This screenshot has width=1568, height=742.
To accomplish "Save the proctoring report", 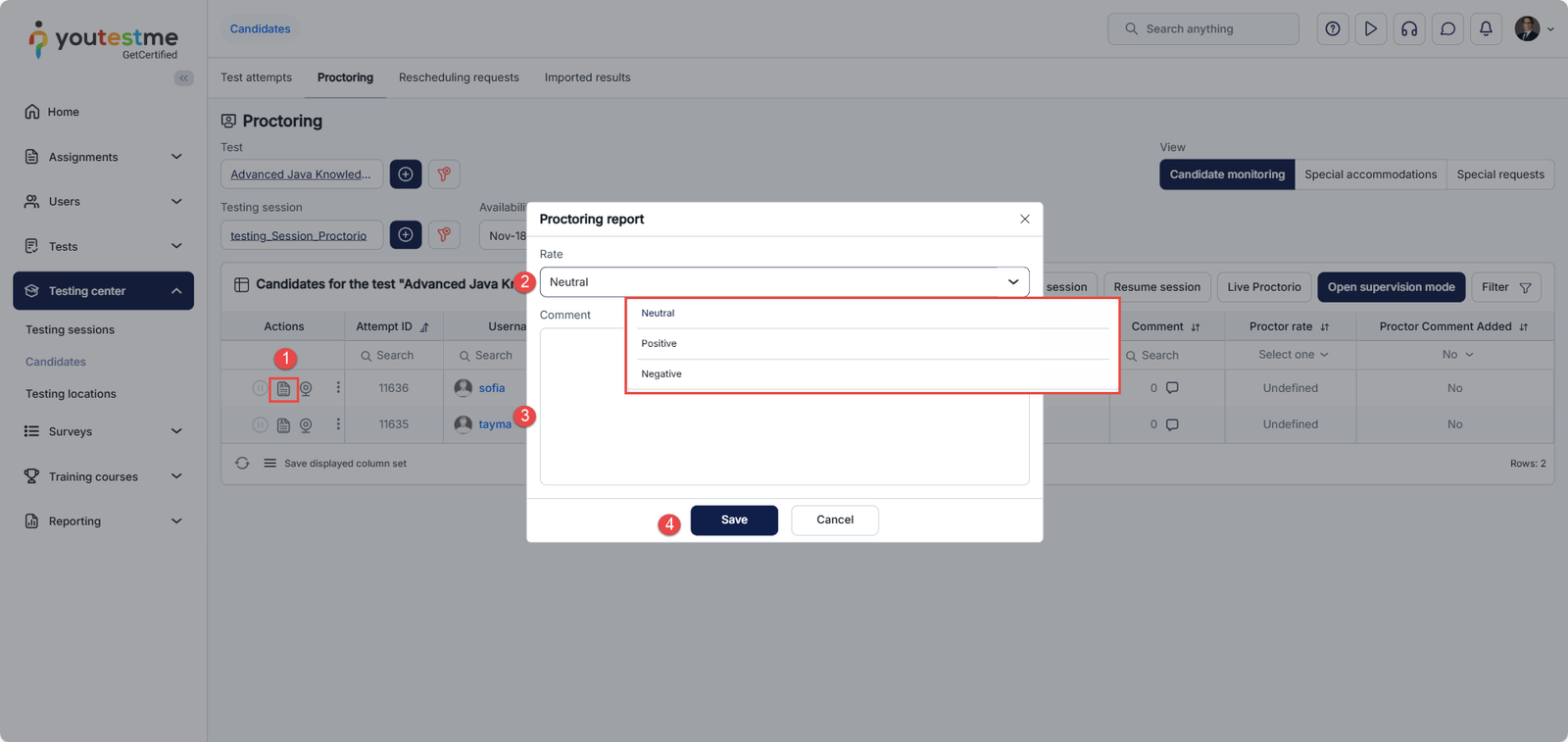I will click(734, 520).
